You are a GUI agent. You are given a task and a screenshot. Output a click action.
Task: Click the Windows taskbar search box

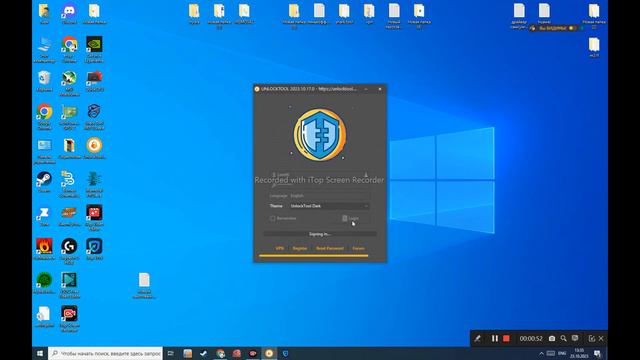pos(105,353)
